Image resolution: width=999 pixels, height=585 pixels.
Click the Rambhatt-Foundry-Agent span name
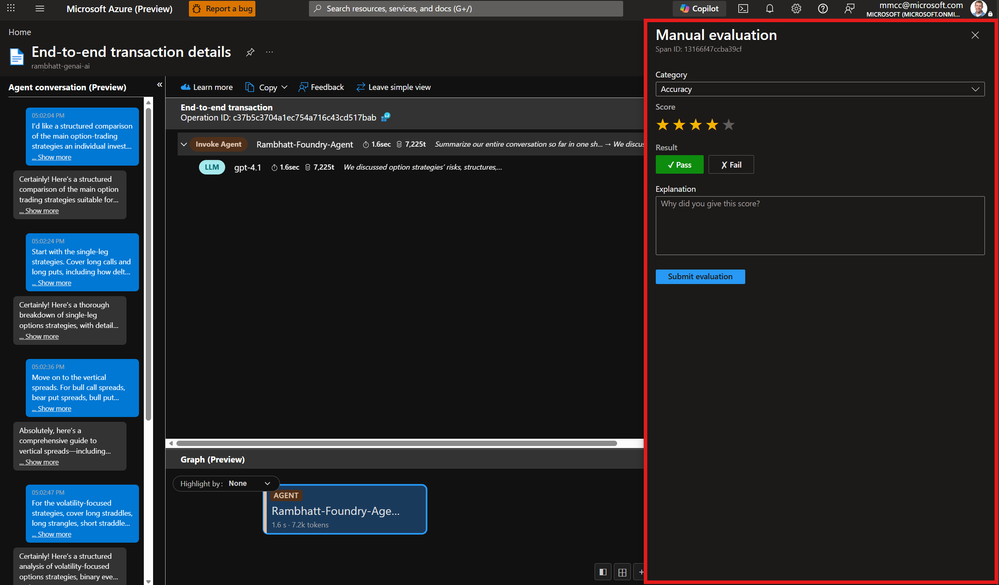point(305,145)
